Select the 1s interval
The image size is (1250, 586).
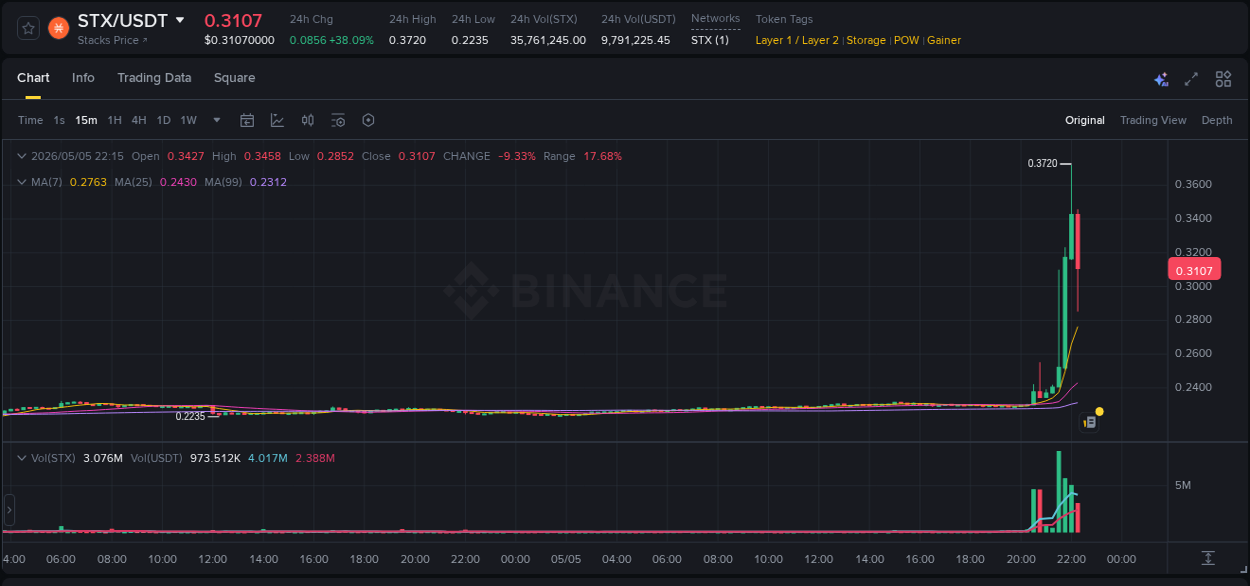point(59,120)
